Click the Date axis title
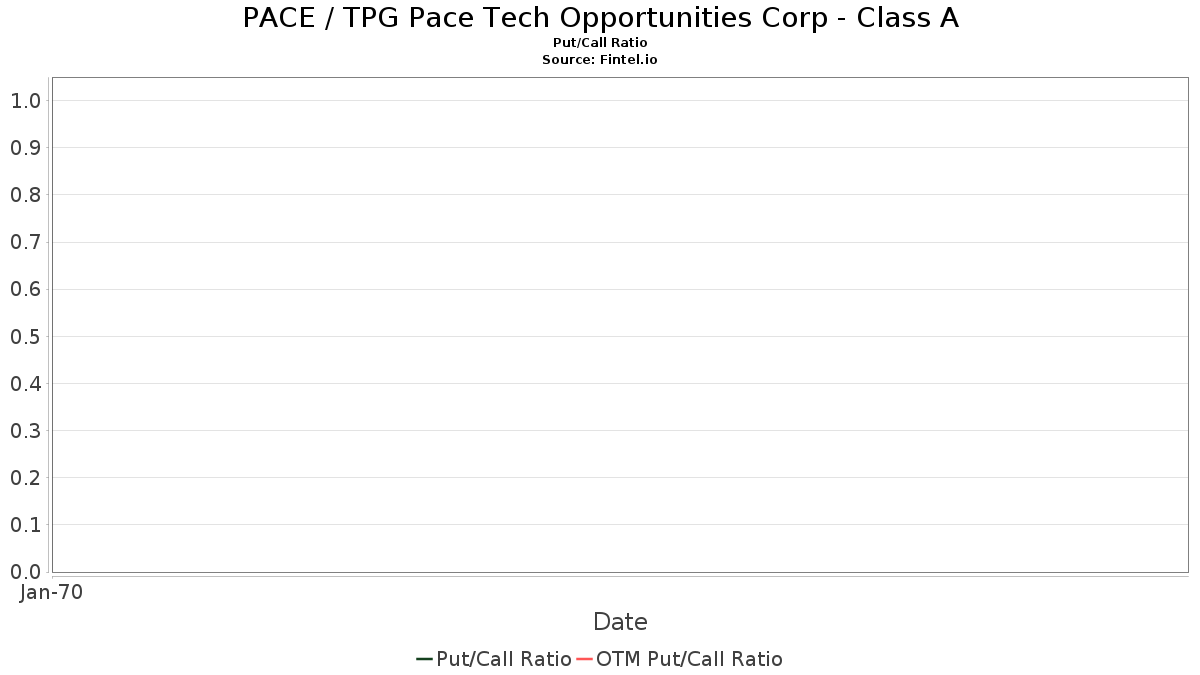This screenshot has height=675, width=1200. point(620,622)
